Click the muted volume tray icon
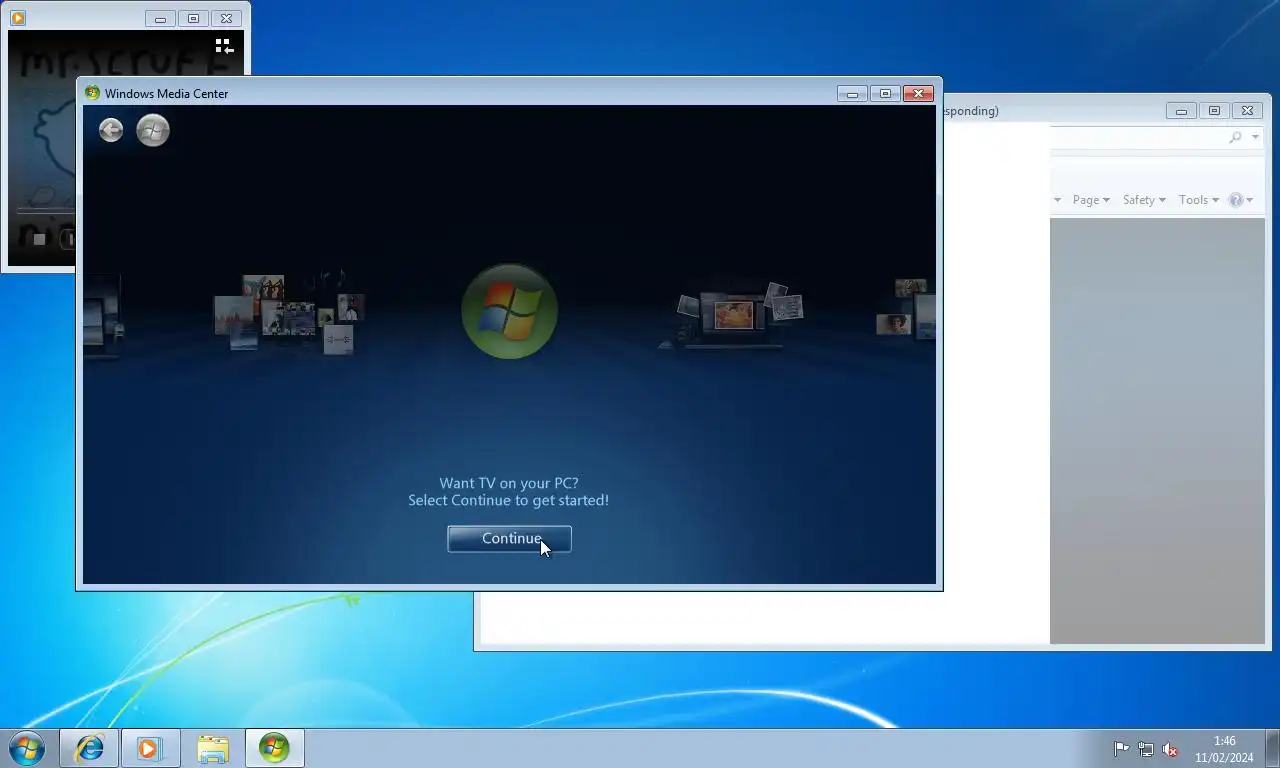This screenshot has height=768, width=1280. [x=1170, y=749]
